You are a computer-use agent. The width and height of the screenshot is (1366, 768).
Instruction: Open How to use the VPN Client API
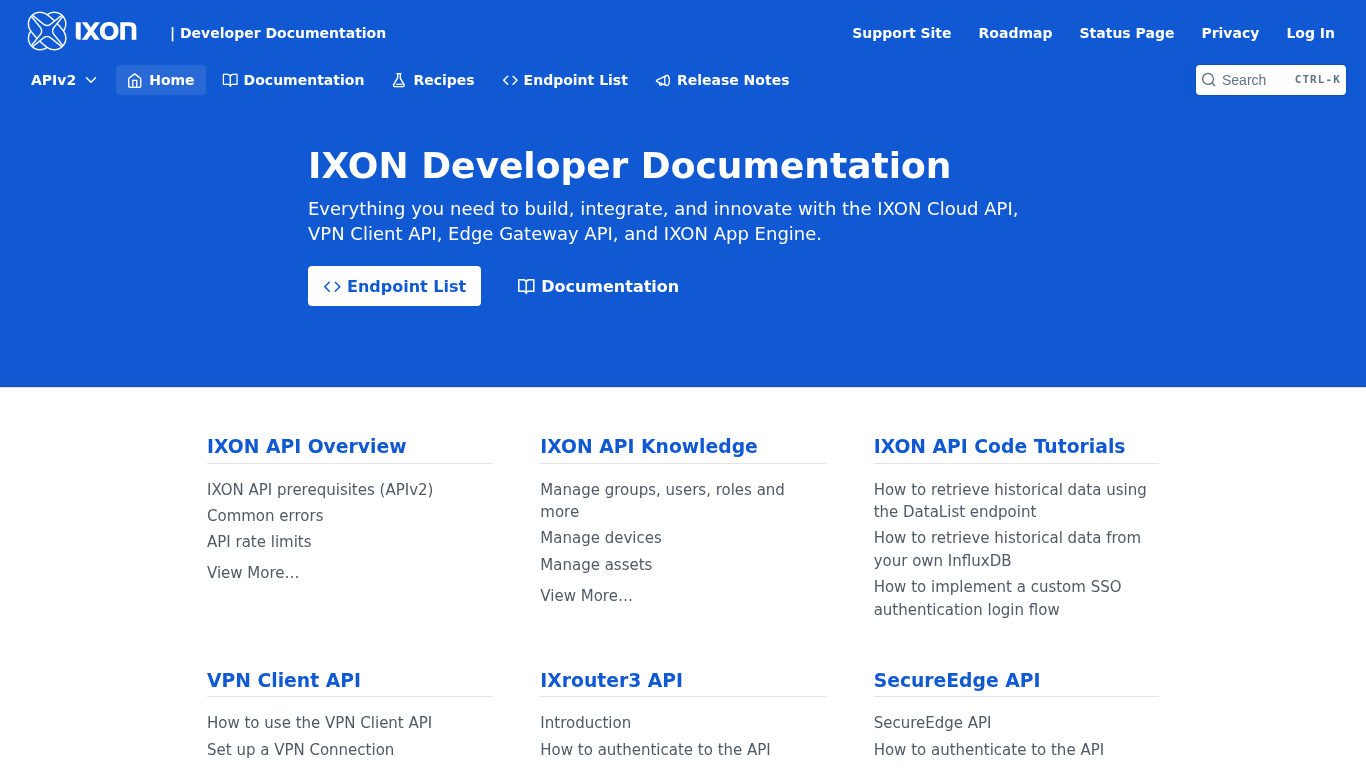(x=319, y=723)
